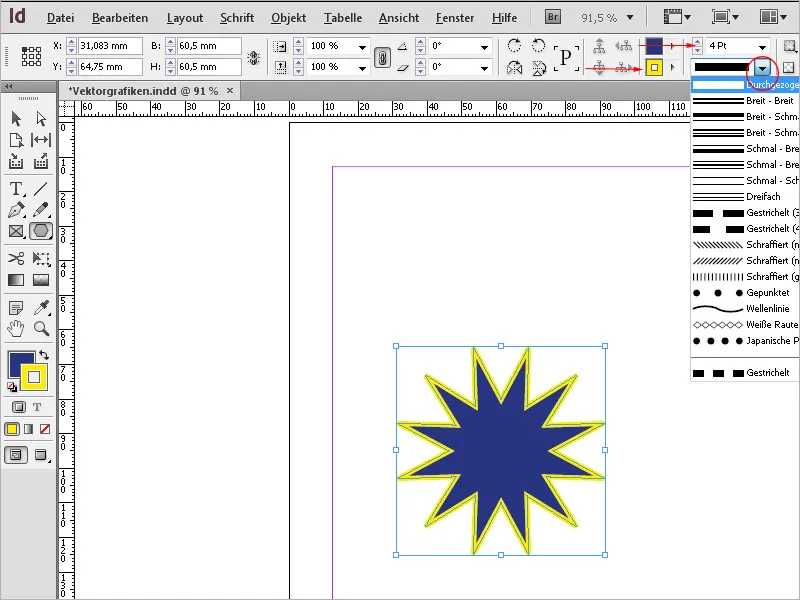The image size is (800, 600).
Task: Toggle formatting affects text
Action: [37, 407]
